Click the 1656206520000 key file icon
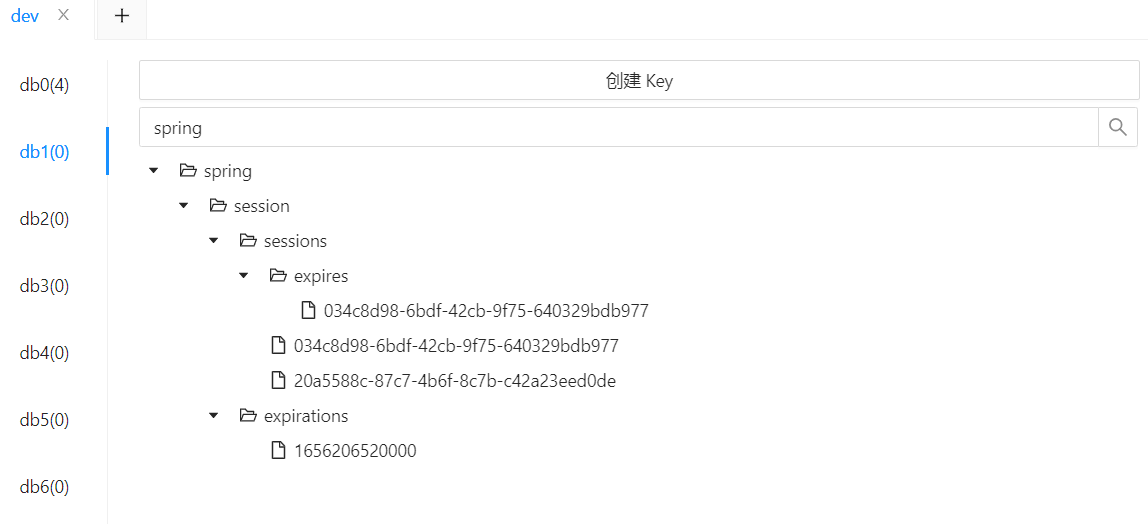Screen dimensions: 1148x524 (279, 451)
